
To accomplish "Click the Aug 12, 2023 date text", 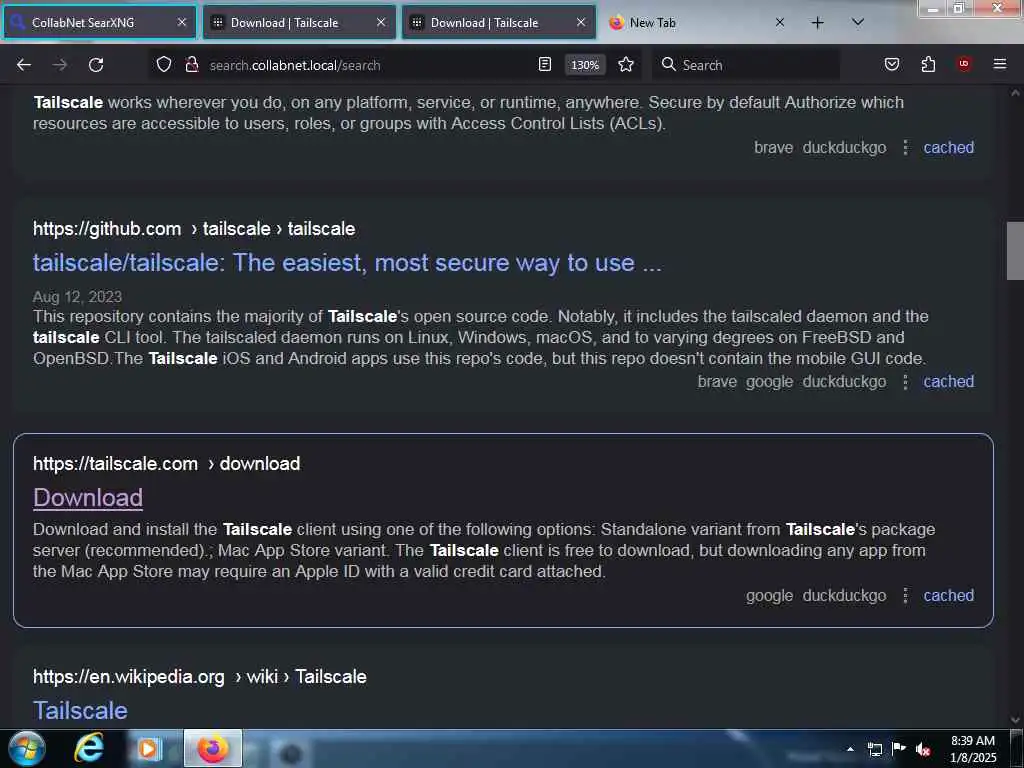I will tap(77, 297).
